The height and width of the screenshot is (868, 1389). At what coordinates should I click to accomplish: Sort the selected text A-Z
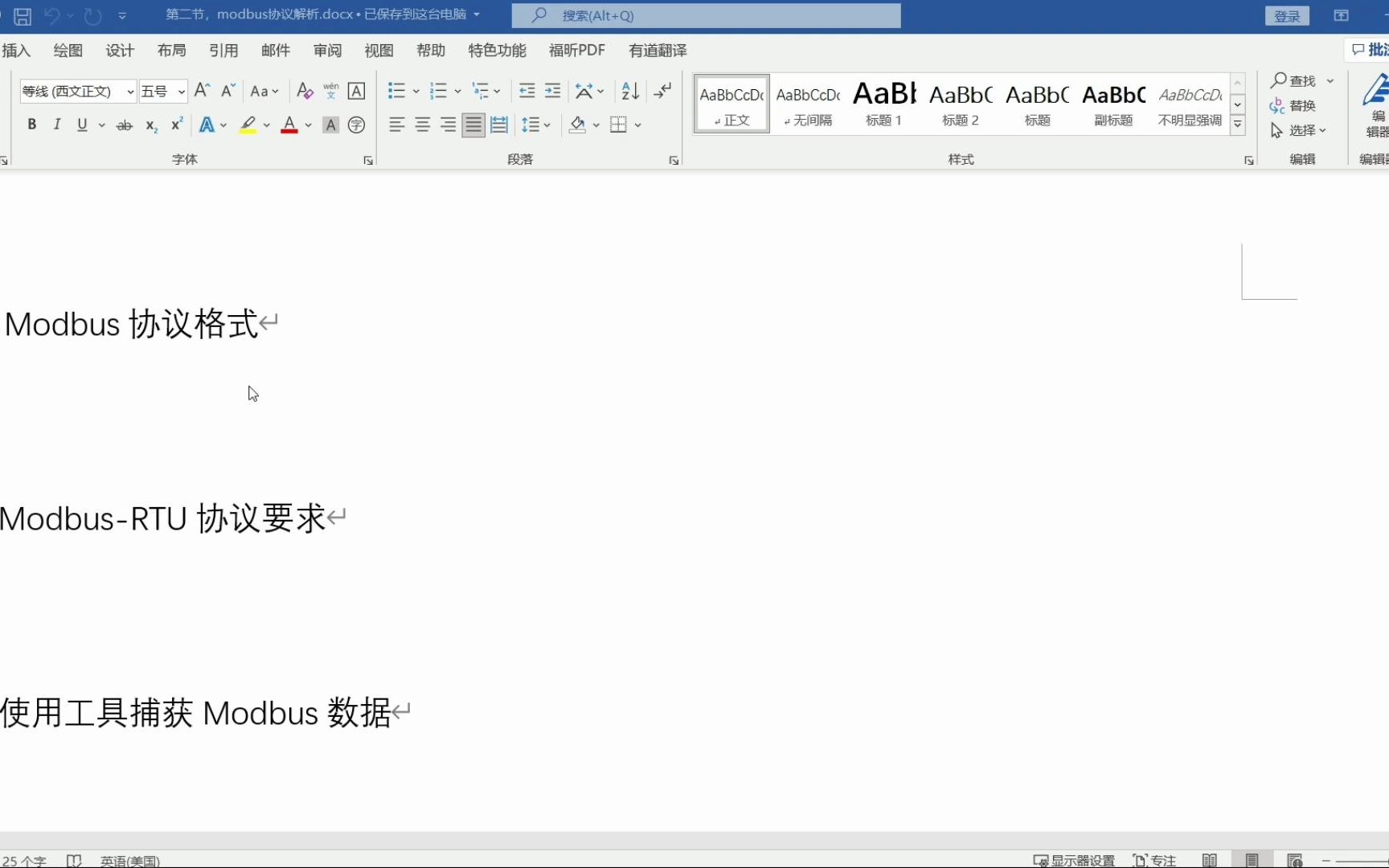[x=630, y=91]
